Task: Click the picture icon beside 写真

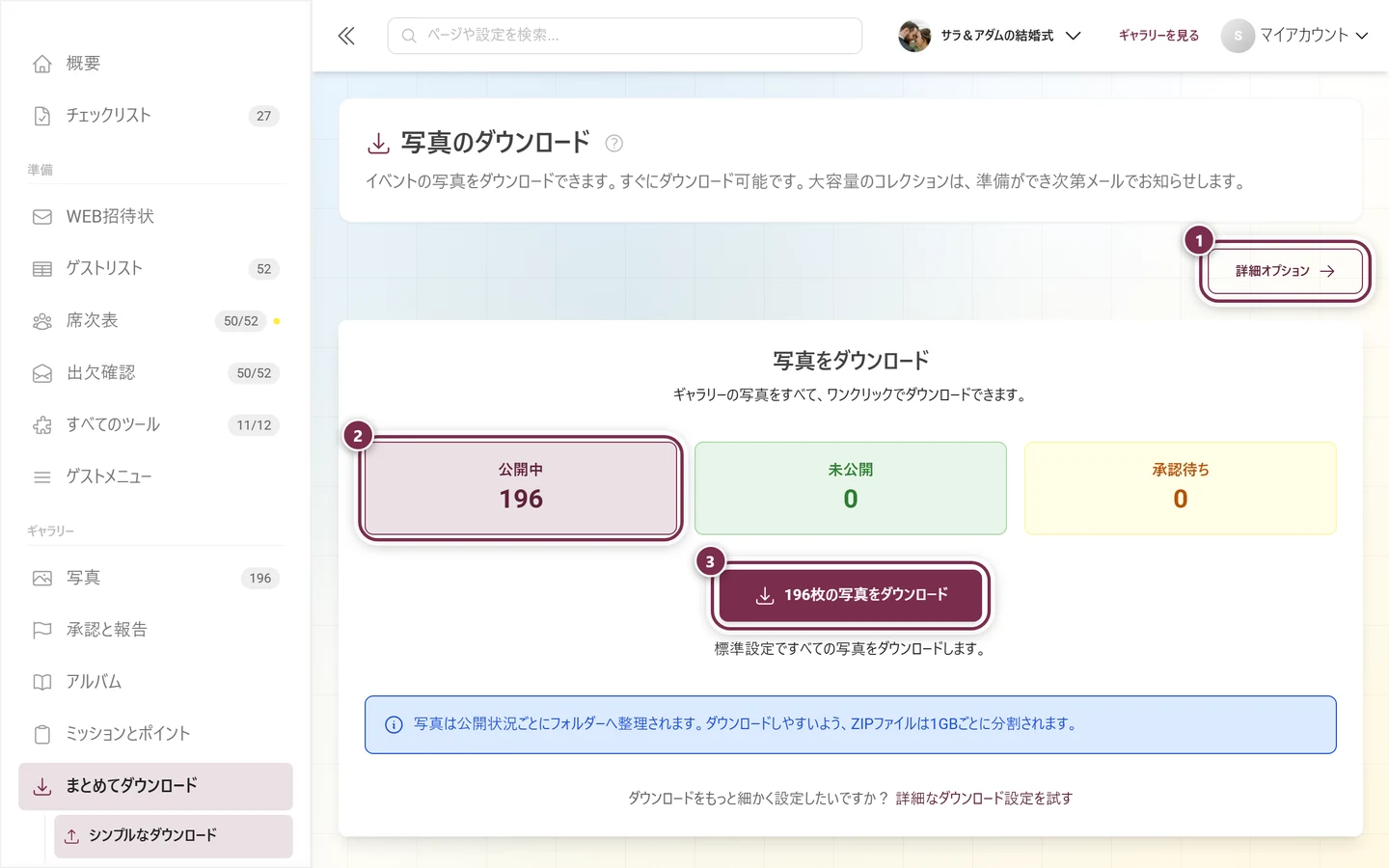Action: click(42, 579)
